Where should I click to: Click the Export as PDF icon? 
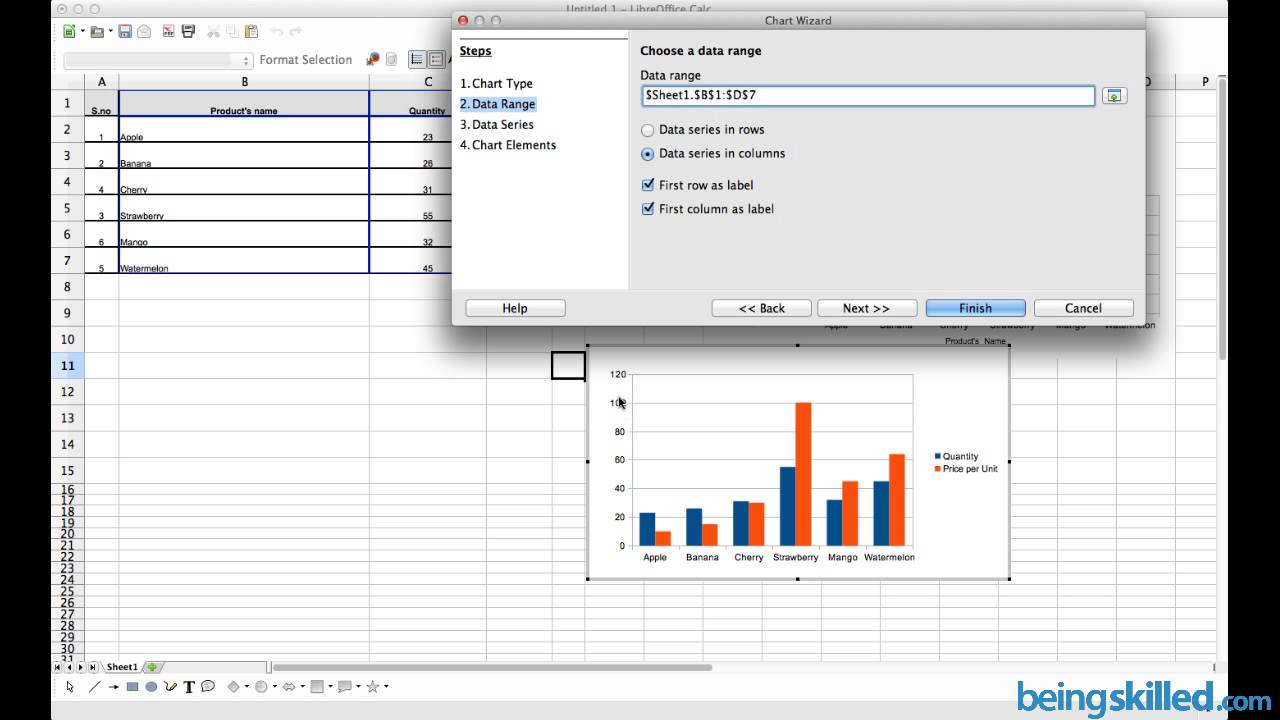point(169,32)
